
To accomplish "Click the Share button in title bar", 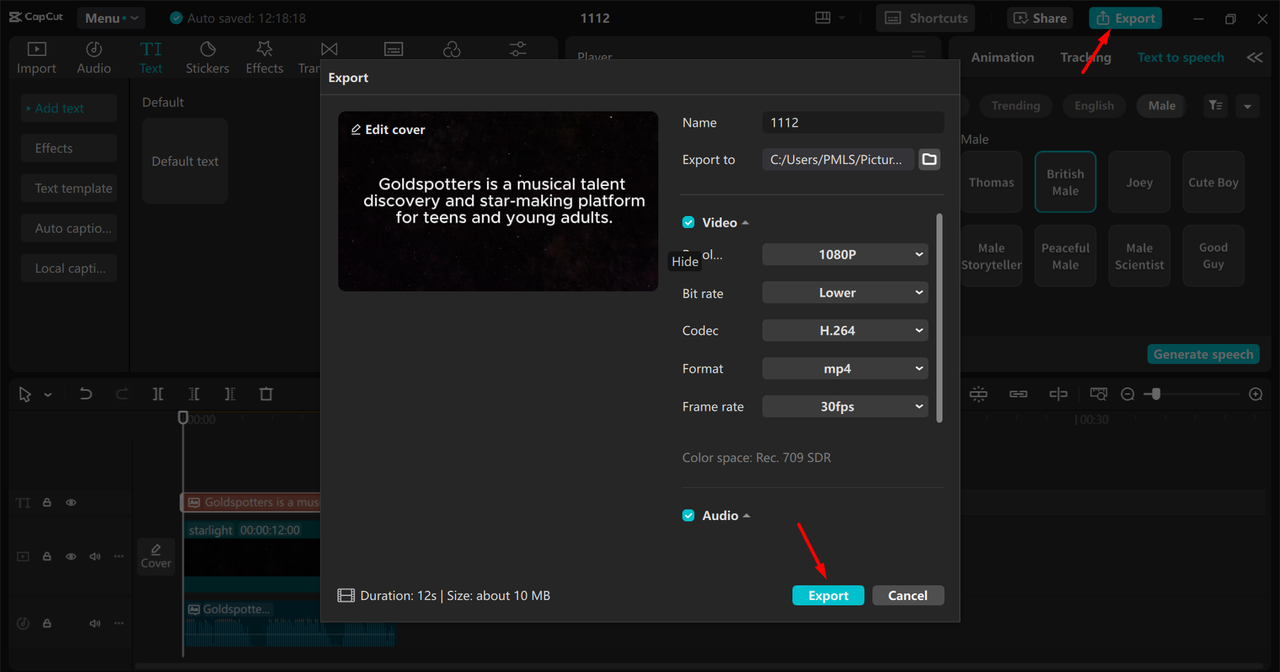I will tap(1040, 18).
